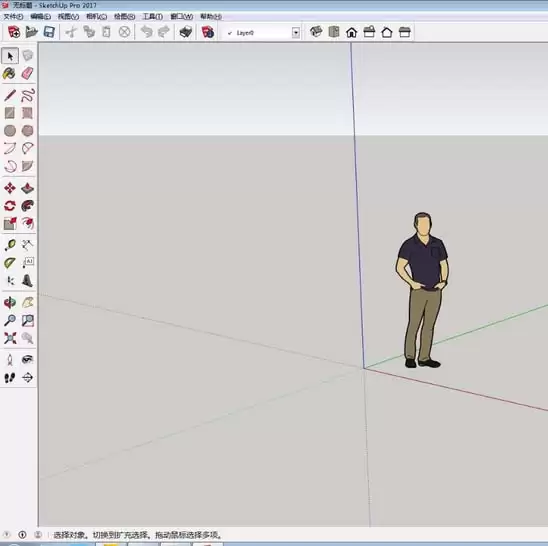
Task: Choose the Axes tool
Action: (x=10, y=281)
